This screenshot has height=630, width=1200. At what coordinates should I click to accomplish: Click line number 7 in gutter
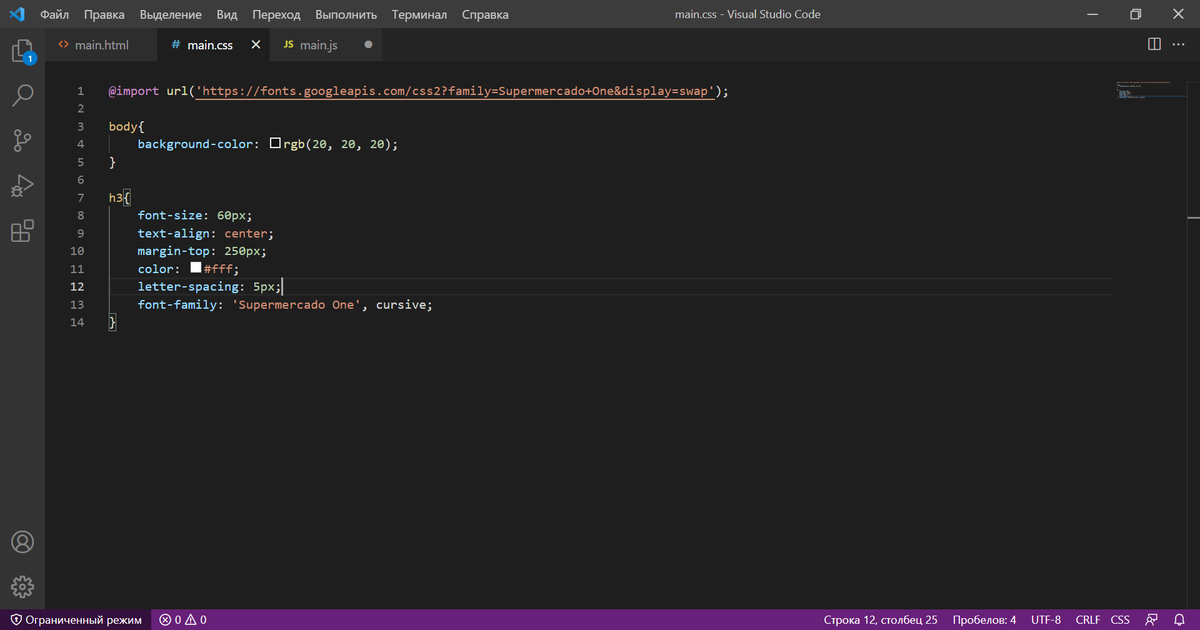pyautogui.click(x=80, y=198)
